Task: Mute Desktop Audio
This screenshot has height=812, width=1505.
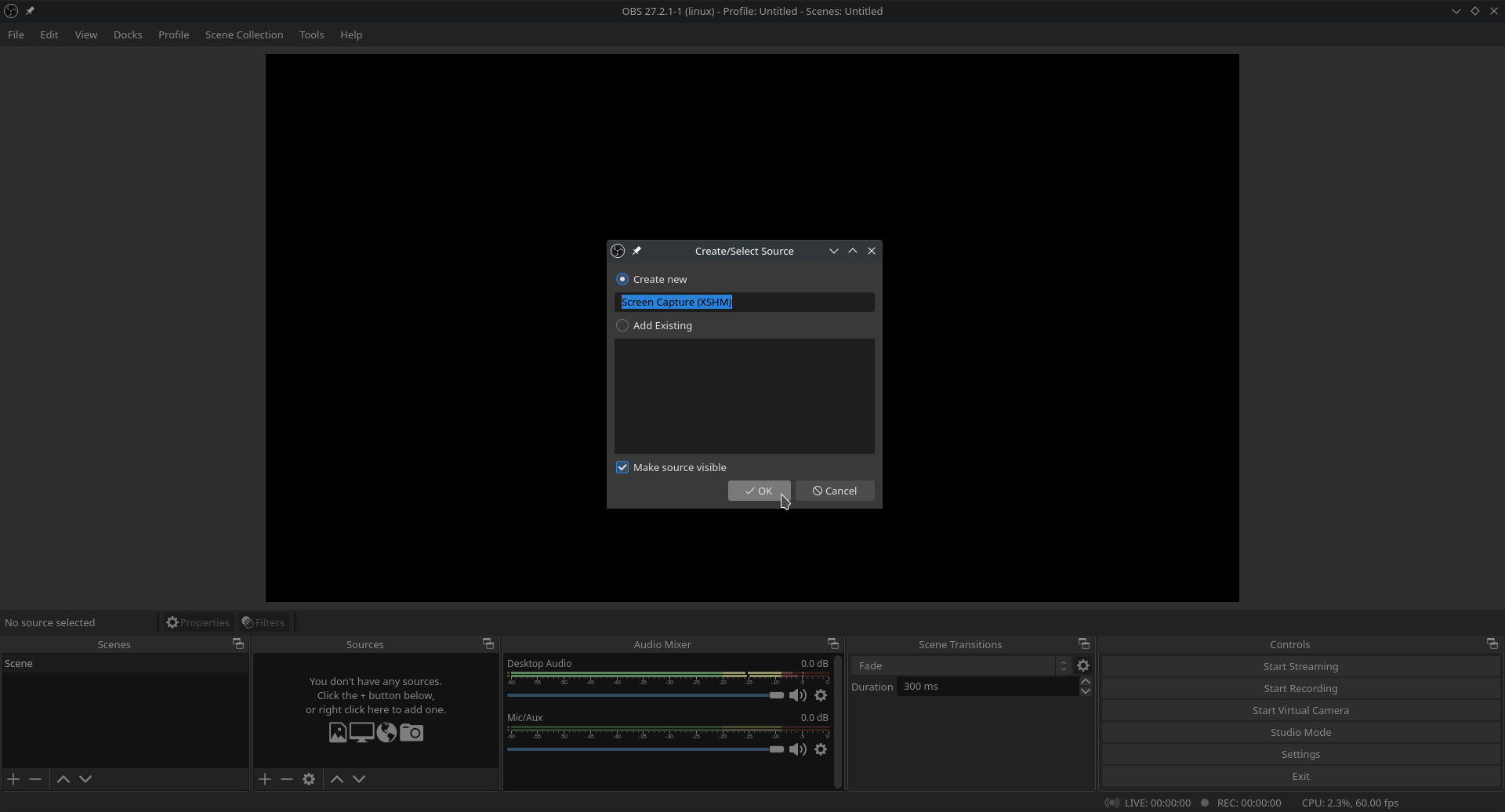Action: (798, 695)
